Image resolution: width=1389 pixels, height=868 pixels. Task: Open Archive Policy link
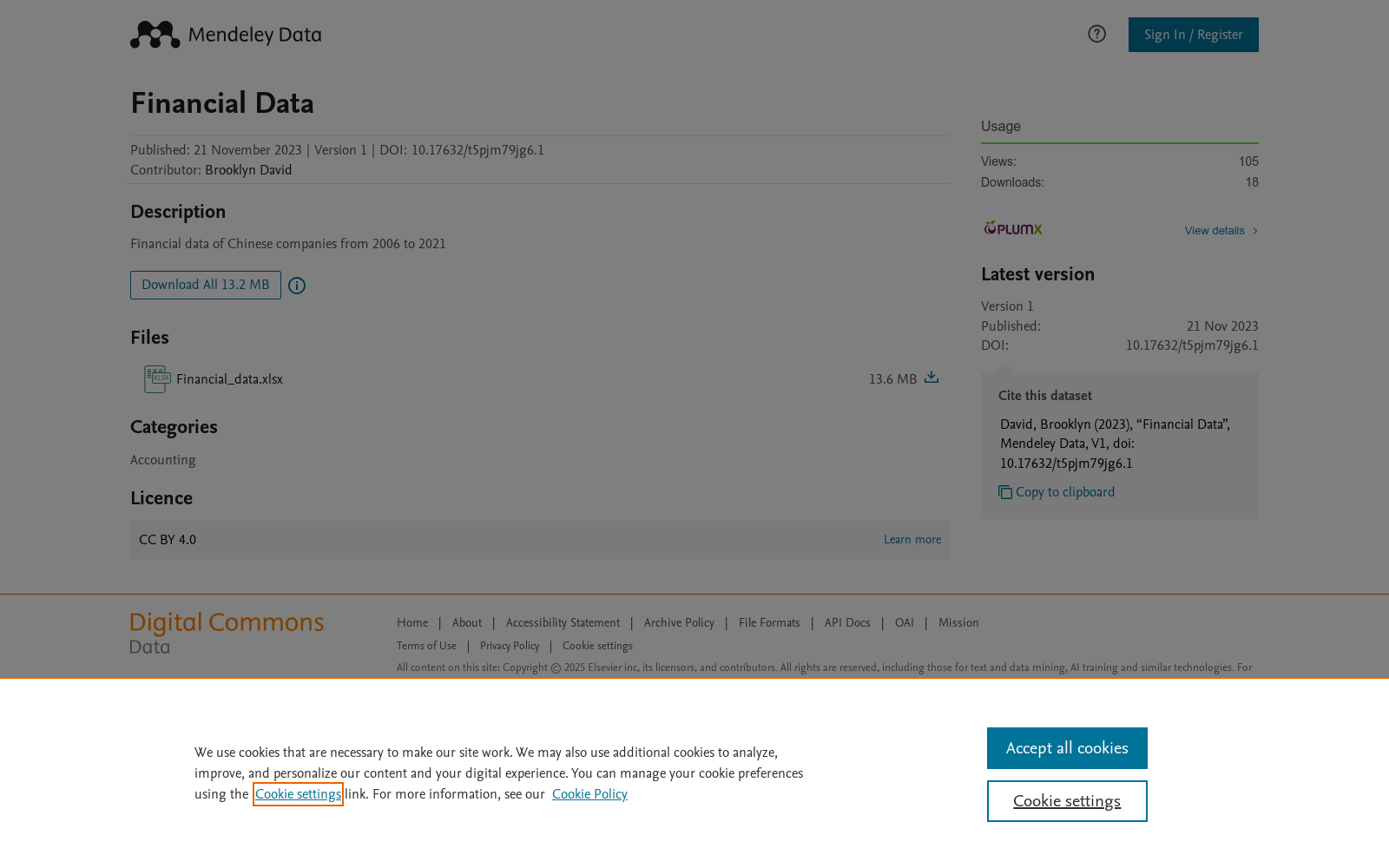[x=679, y=623]
